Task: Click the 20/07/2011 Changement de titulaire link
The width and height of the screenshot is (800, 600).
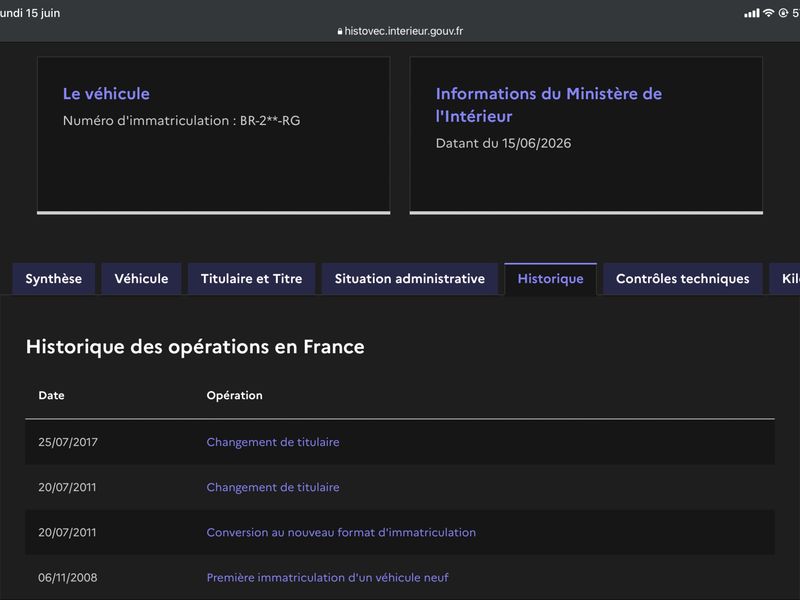Action: (273, 487)
